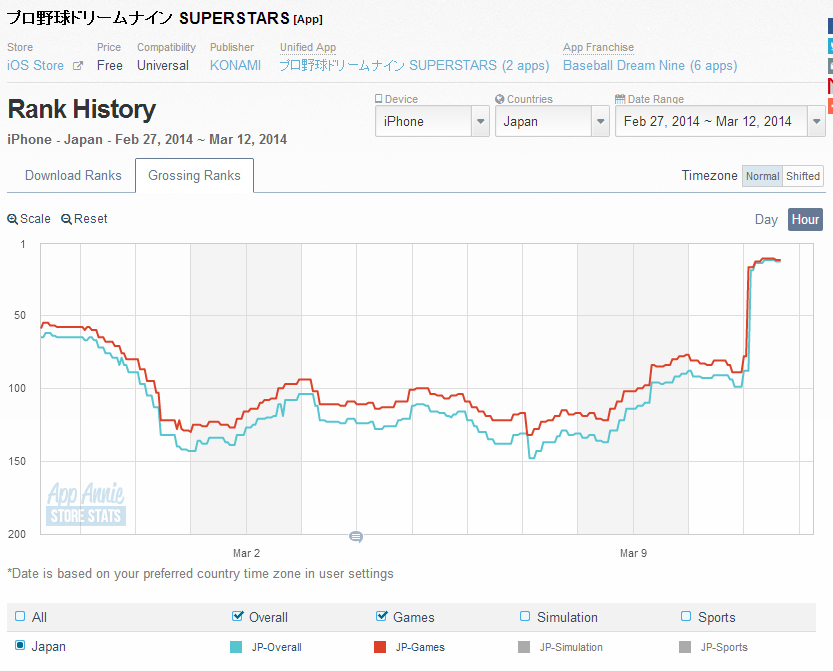The image size is (833, 671).
Task: Click the Reset zoom icon
Action: (66, 219)
